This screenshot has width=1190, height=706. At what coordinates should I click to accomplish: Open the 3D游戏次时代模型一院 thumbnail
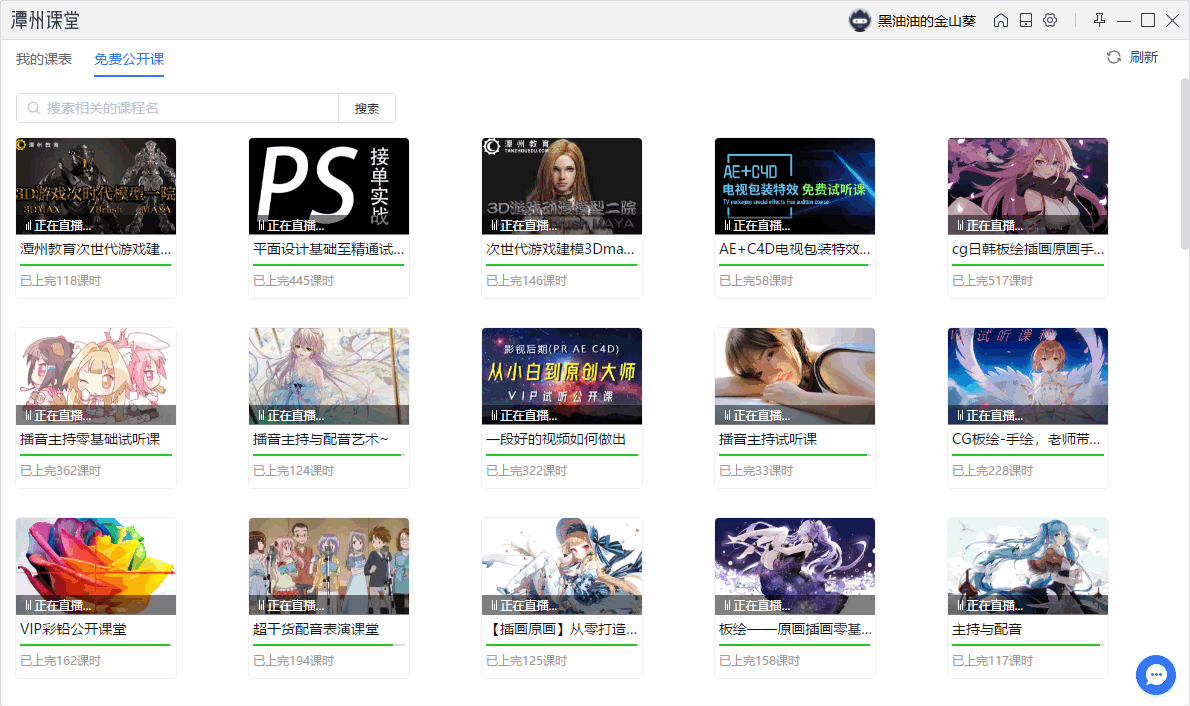click(96, 186)
